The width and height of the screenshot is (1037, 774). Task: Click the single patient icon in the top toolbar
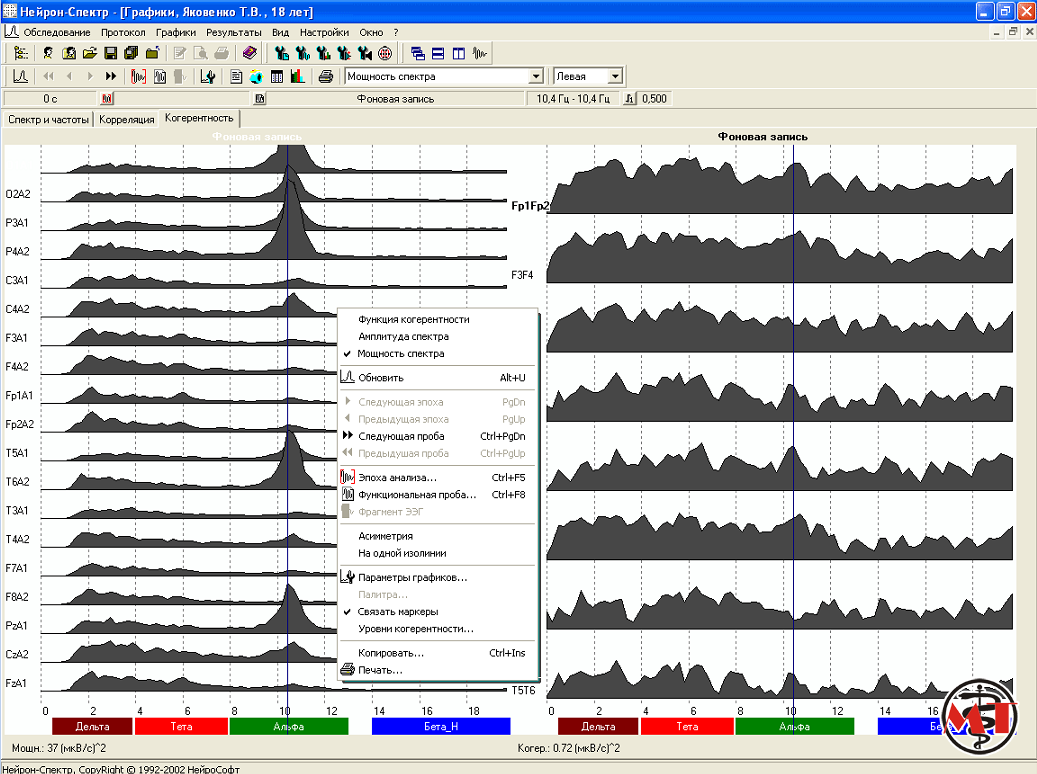pyautogui.click(x=48, y=54)
